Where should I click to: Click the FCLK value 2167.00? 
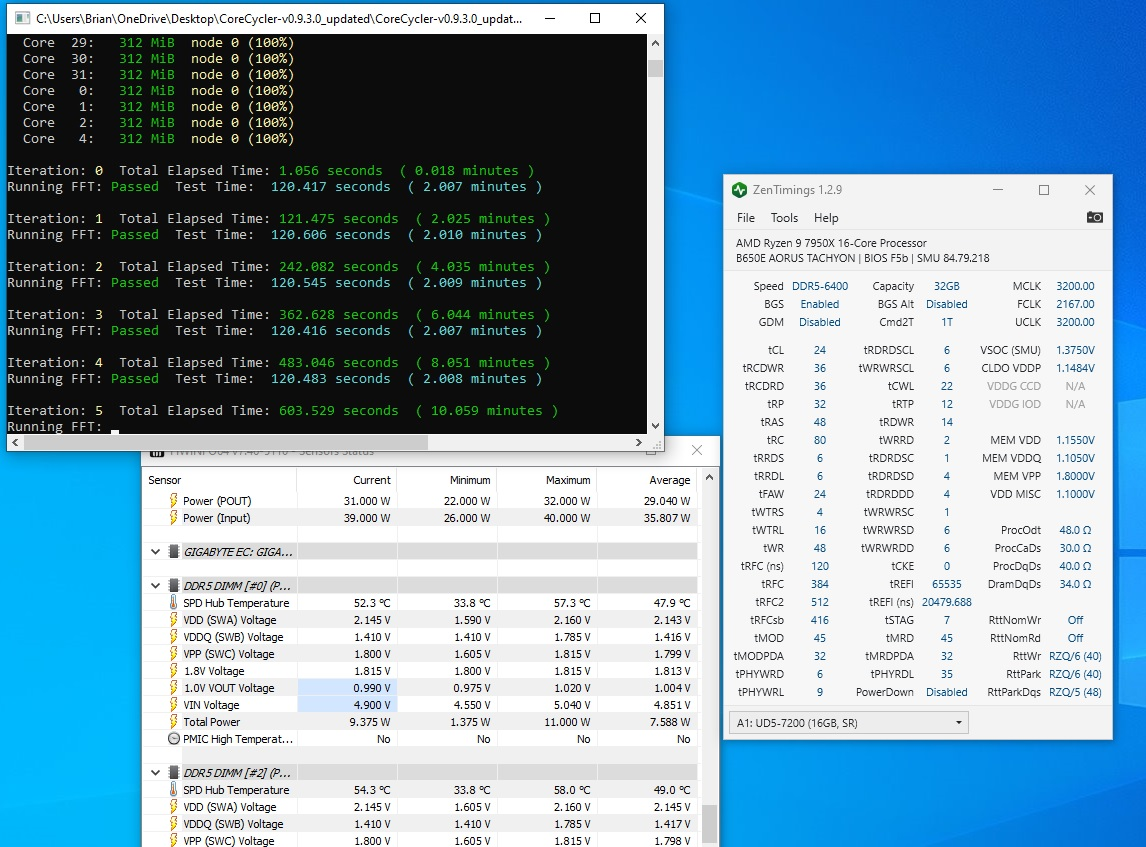1075,304
